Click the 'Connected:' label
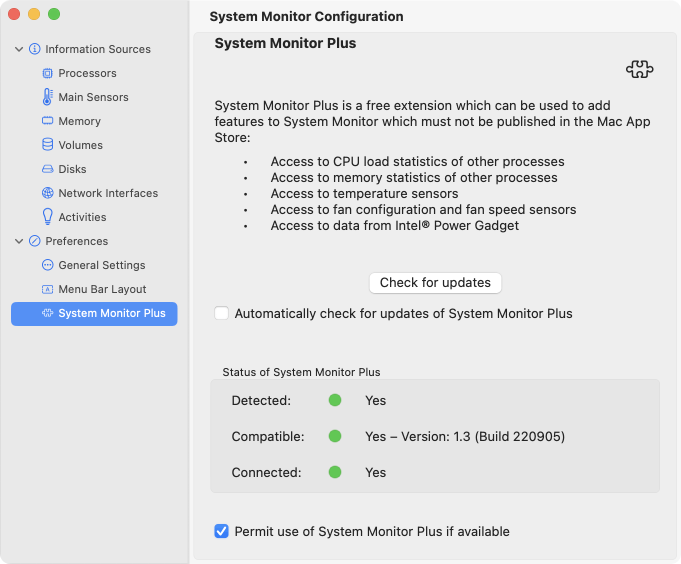The width and height of the screenshot is (681, 564). pos(266,472)
